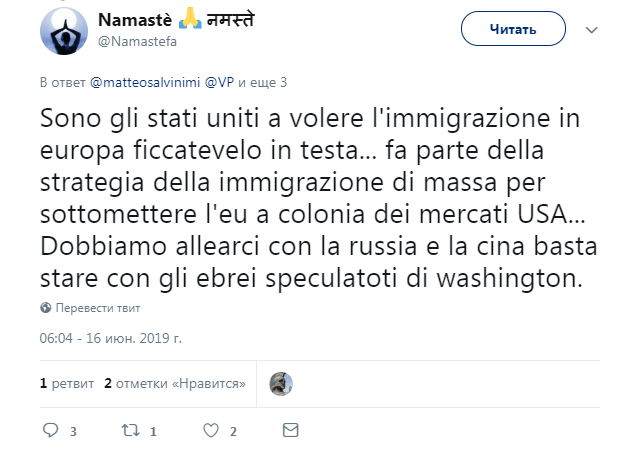Click the Namastè display name
636x466 pixels.
tap(149, 20)
